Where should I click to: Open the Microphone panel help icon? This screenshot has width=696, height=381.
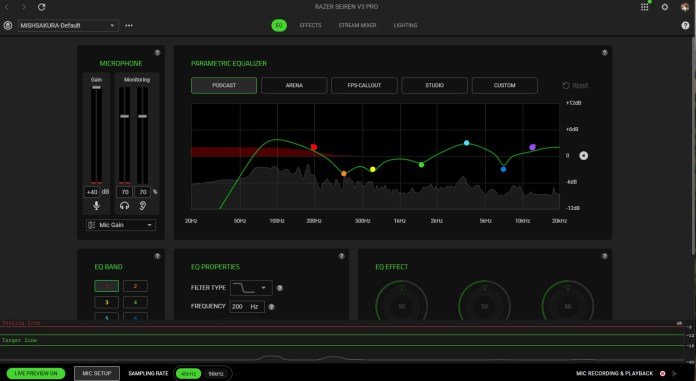point(157,52)
